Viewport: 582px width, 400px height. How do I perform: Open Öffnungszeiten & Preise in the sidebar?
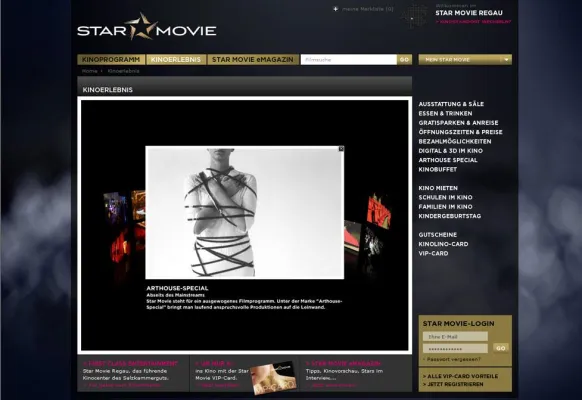tap(460, 132)
